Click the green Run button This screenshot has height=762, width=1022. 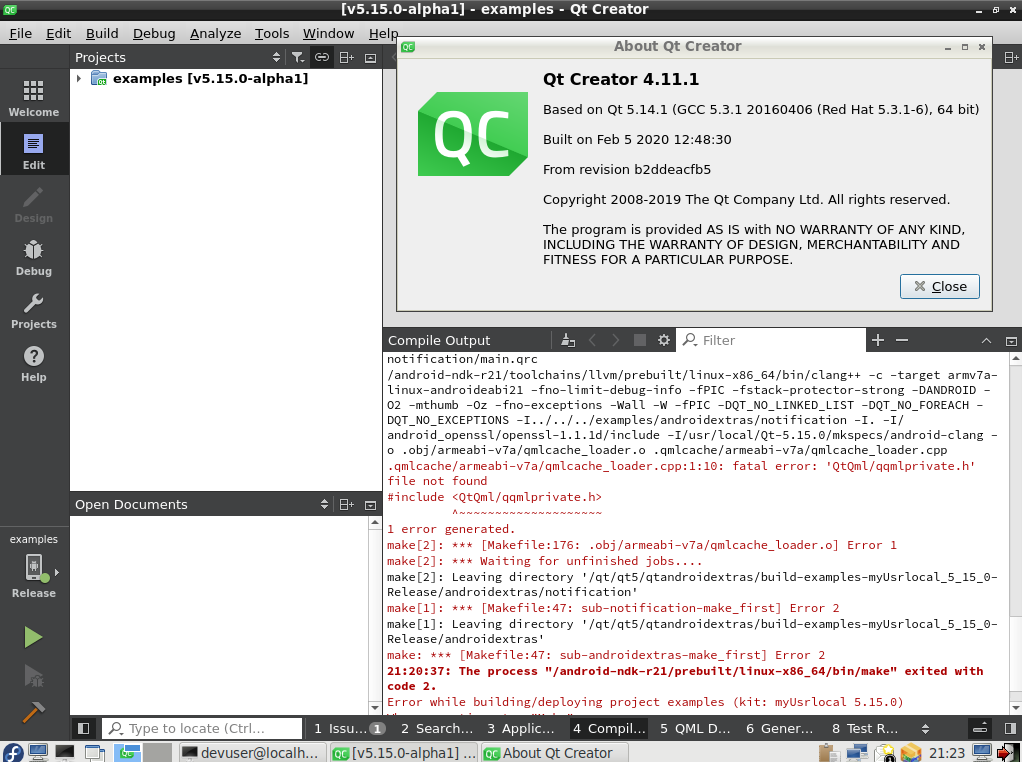(x=33, y=637)
